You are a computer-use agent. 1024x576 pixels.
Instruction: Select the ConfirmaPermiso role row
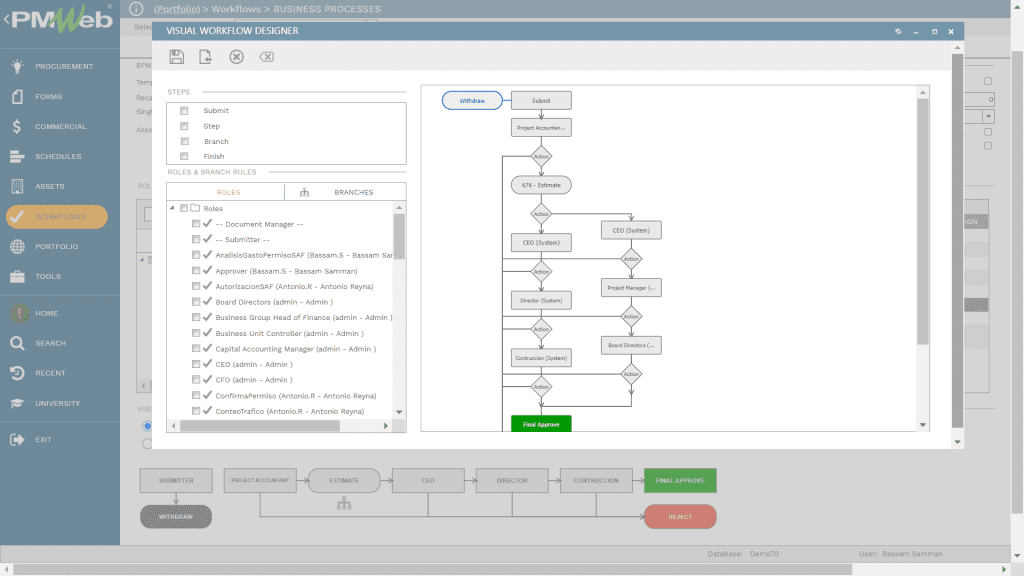pos(295,395)
